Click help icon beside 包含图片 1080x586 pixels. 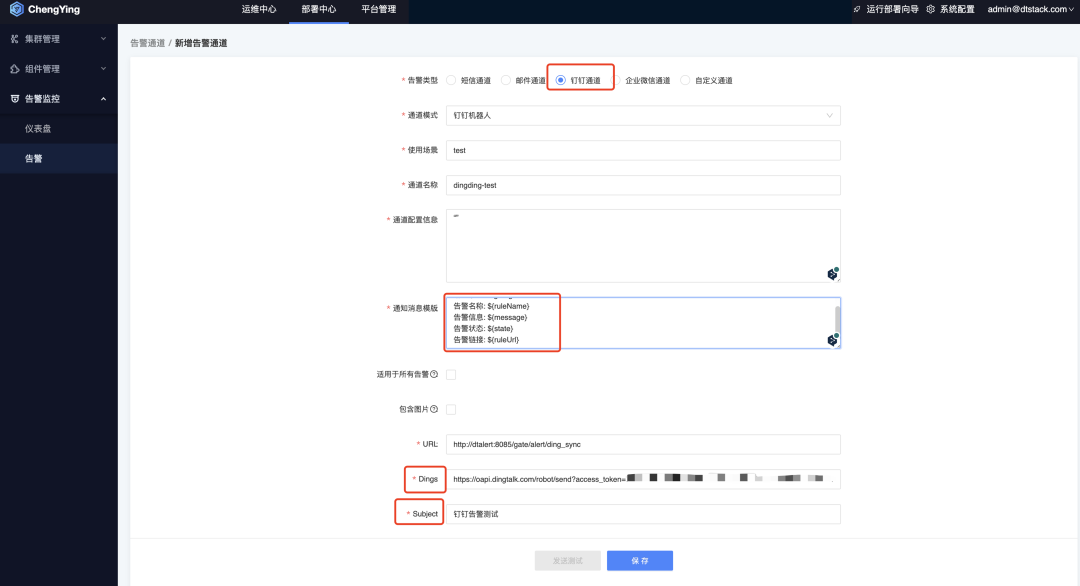point(434,409)
